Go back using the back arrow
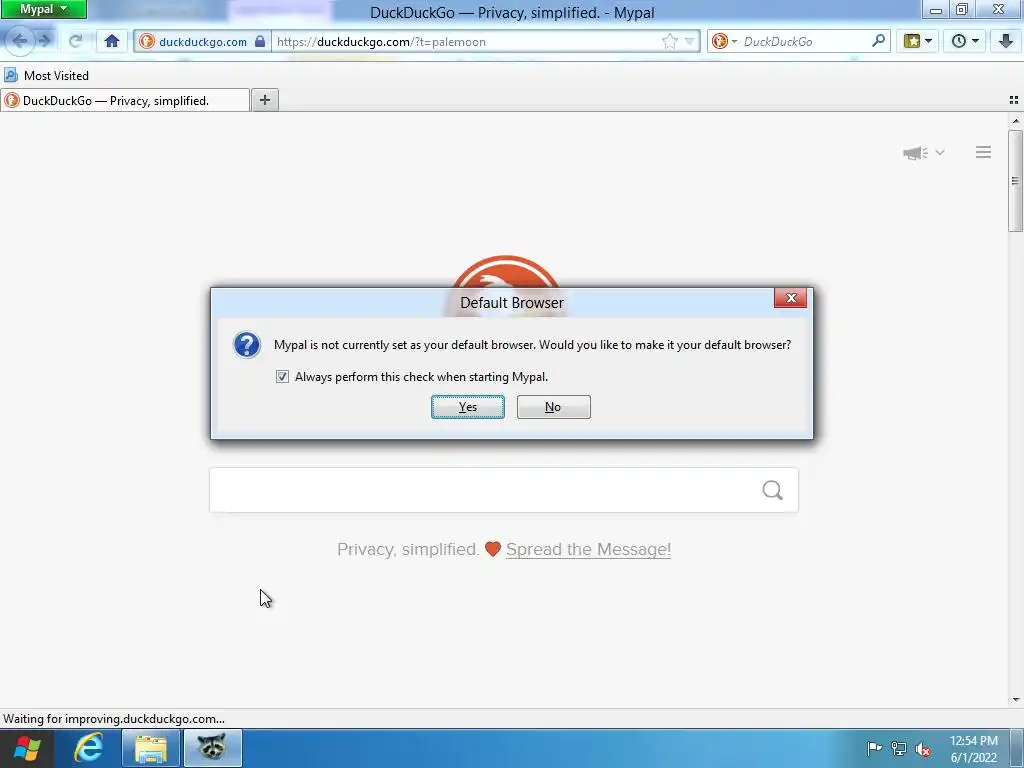 (x=19, y=41)
